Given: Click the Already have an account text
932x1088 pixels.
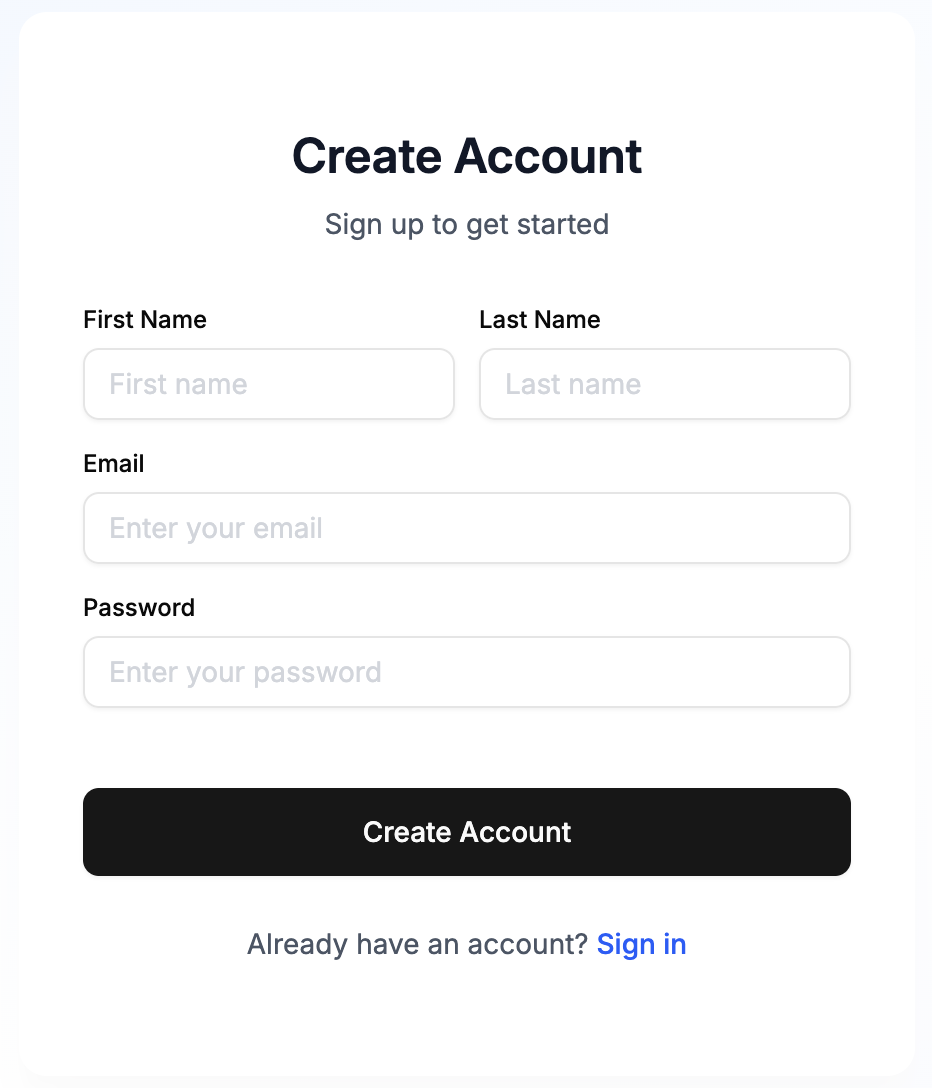Looking at the screenshot, I should point(415,944).
